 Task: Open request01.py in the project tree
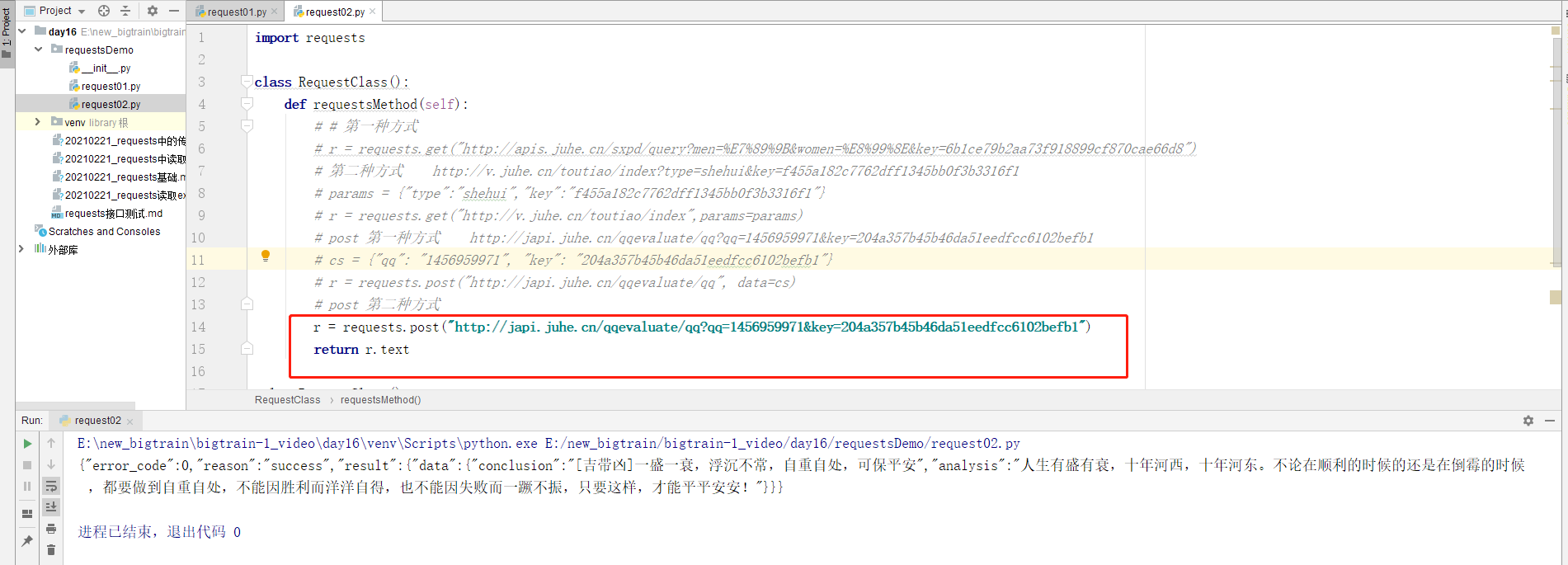pyautogui.click(x=105, y=87)
